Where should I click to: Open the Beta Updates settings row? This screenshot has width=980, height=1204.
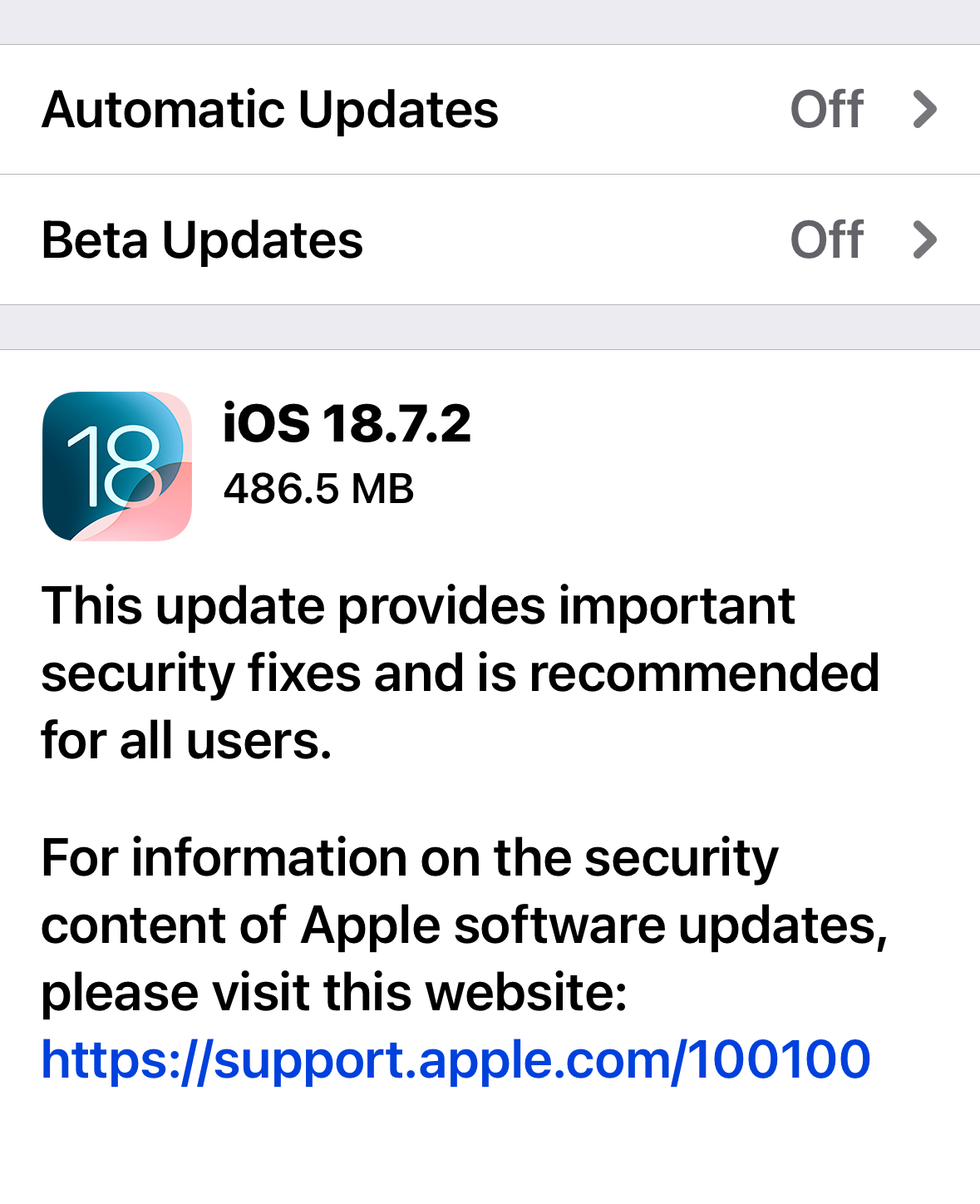(x=490, y=239)
